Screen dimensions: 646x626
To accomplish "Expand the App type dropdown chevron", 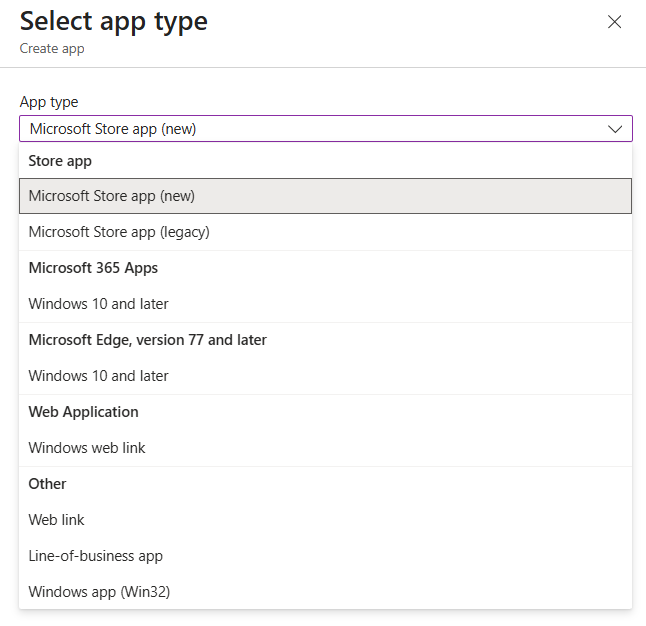I will (x=615, y=129).
